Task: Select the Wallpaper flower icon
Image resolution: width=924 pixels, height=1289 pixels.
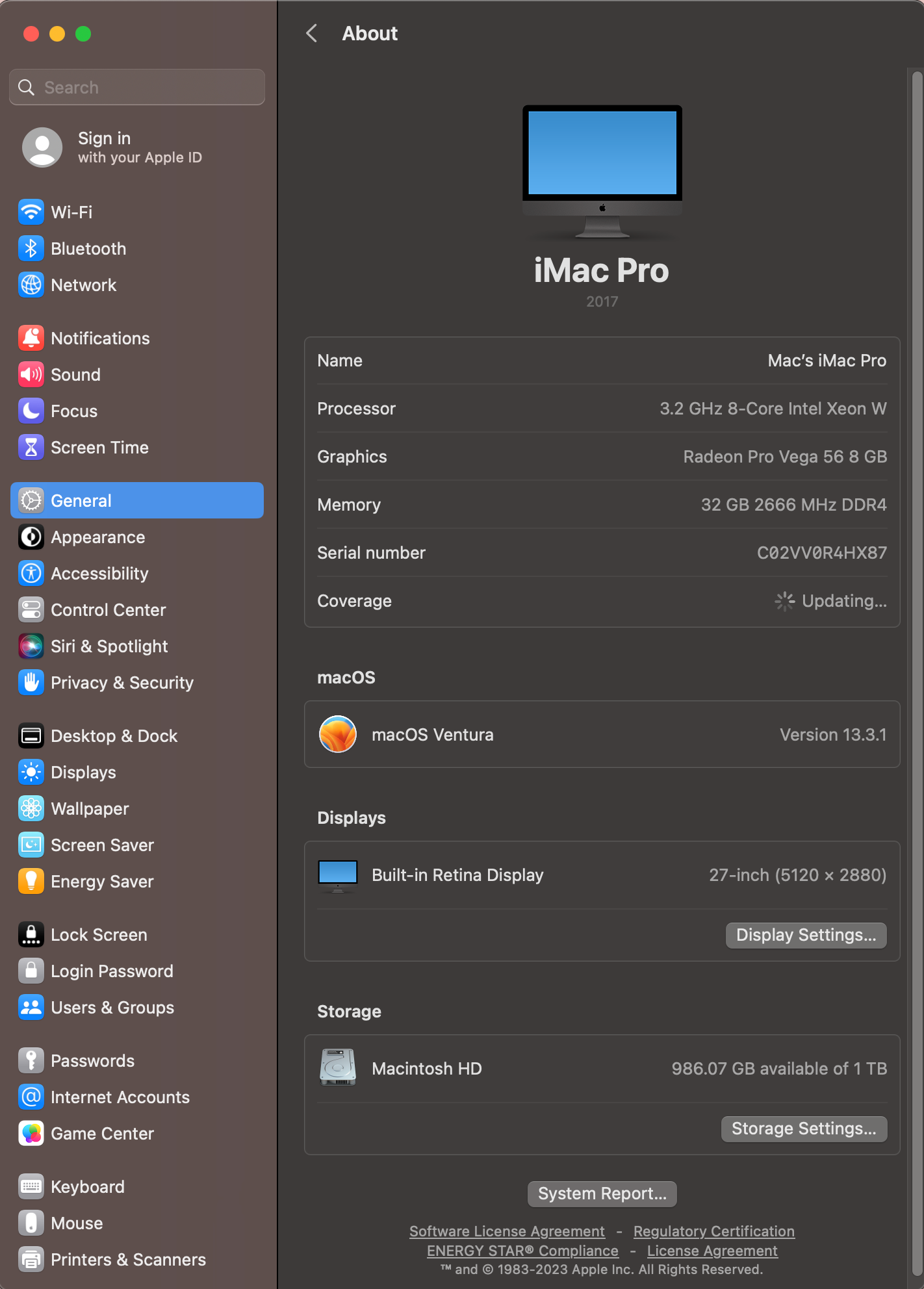Action: [31, 808]
